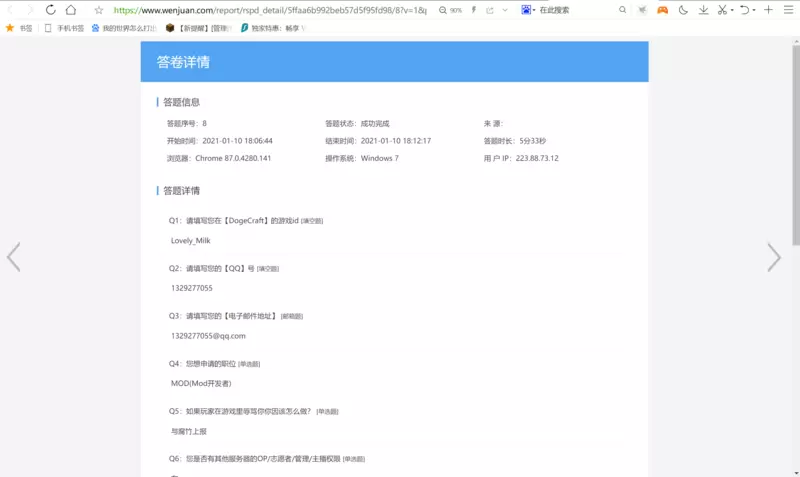Open the 90% zoom level control

(x=450, y=10)
